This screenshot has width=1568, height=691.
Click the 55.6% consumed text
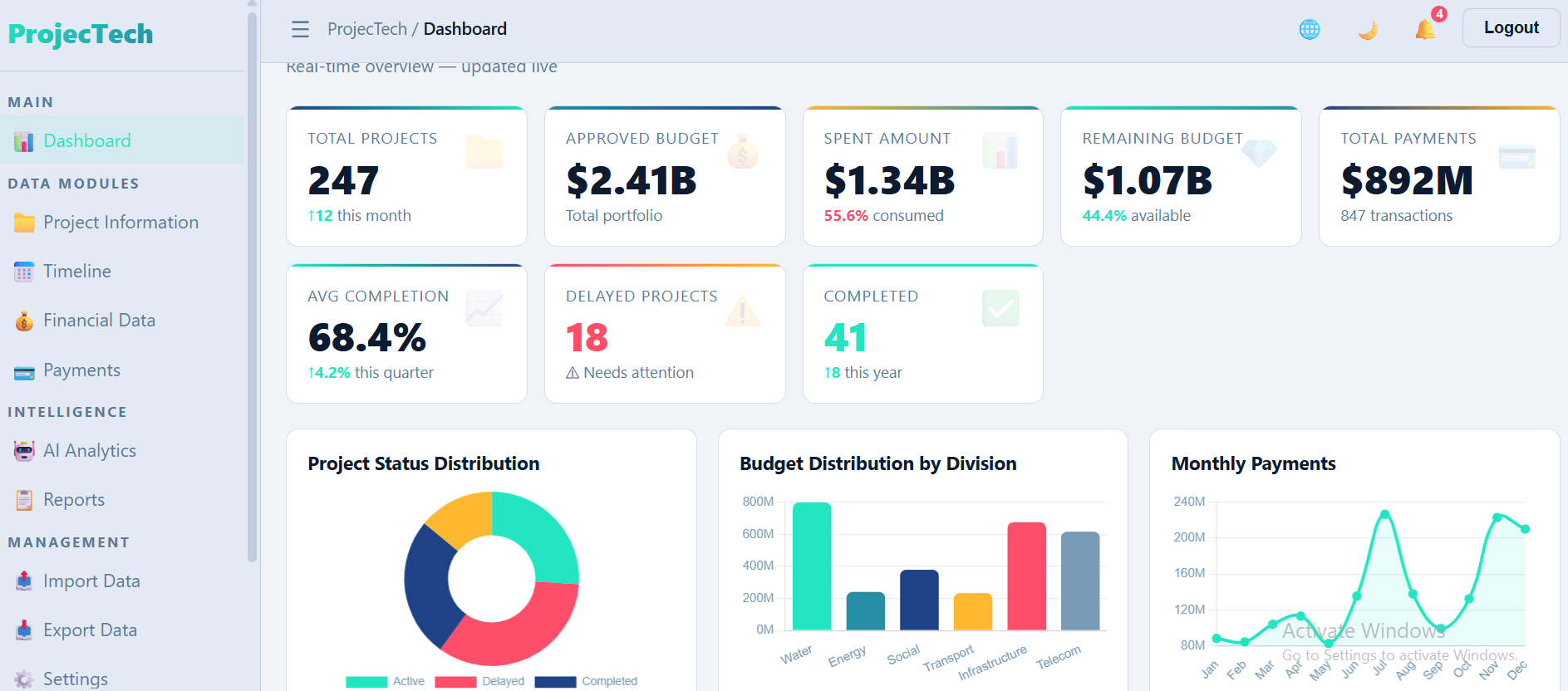click(883, 216)
